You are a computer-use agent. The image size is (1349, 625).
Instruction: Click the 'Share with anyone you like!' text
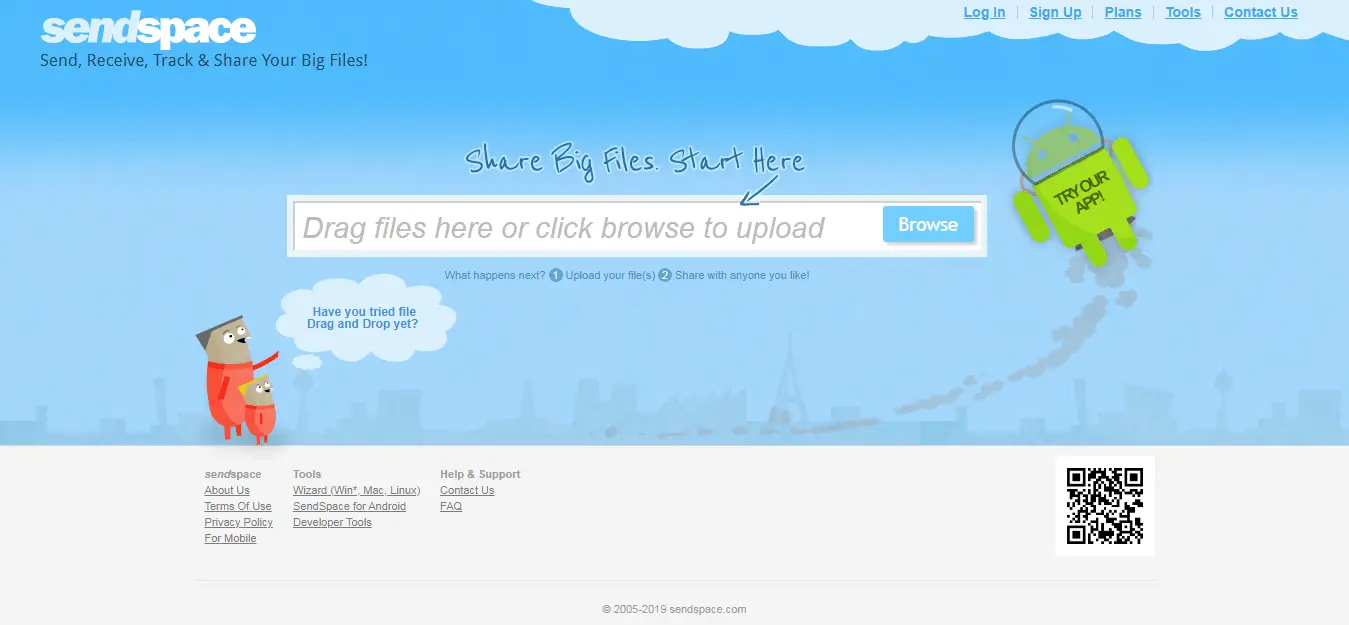(742, 275)
